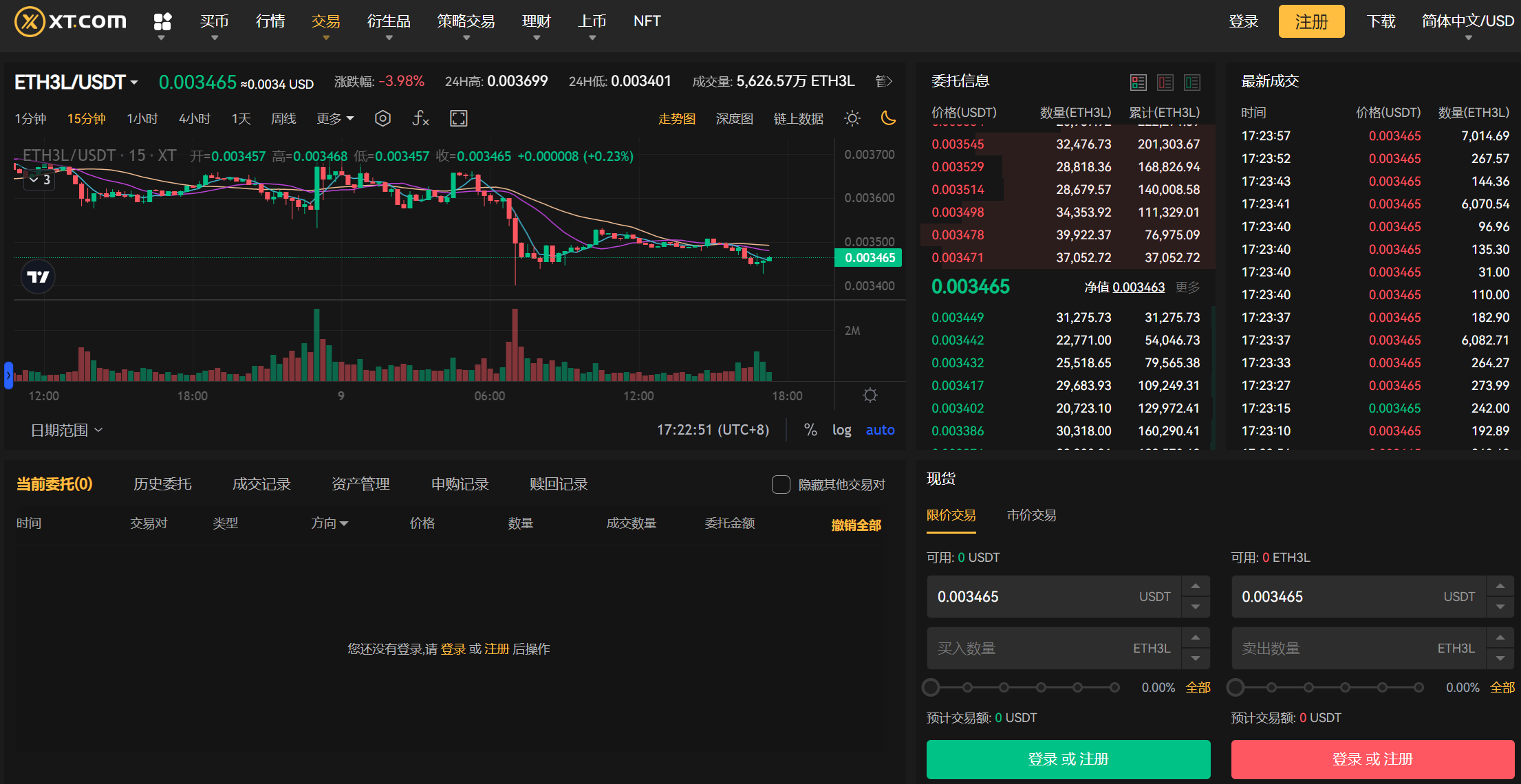
Task: Increase buy price with up stepper
Action: (x=1196, y=586)
